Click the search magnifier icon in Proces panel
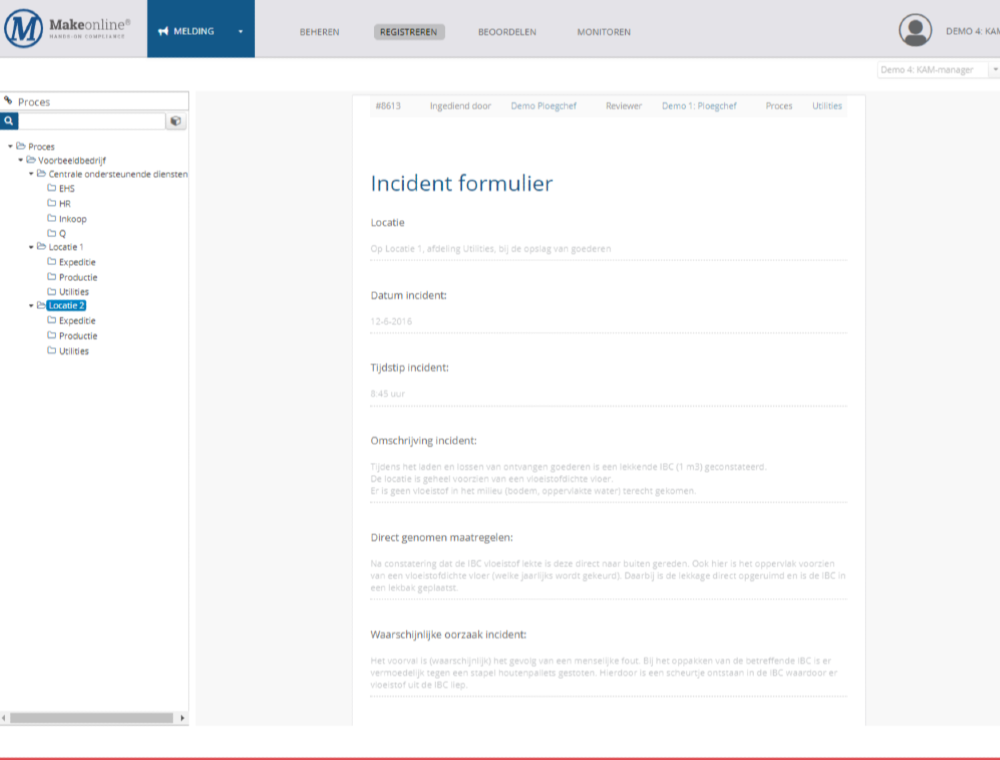This screenshot has height=760, width=1000. 9,121
